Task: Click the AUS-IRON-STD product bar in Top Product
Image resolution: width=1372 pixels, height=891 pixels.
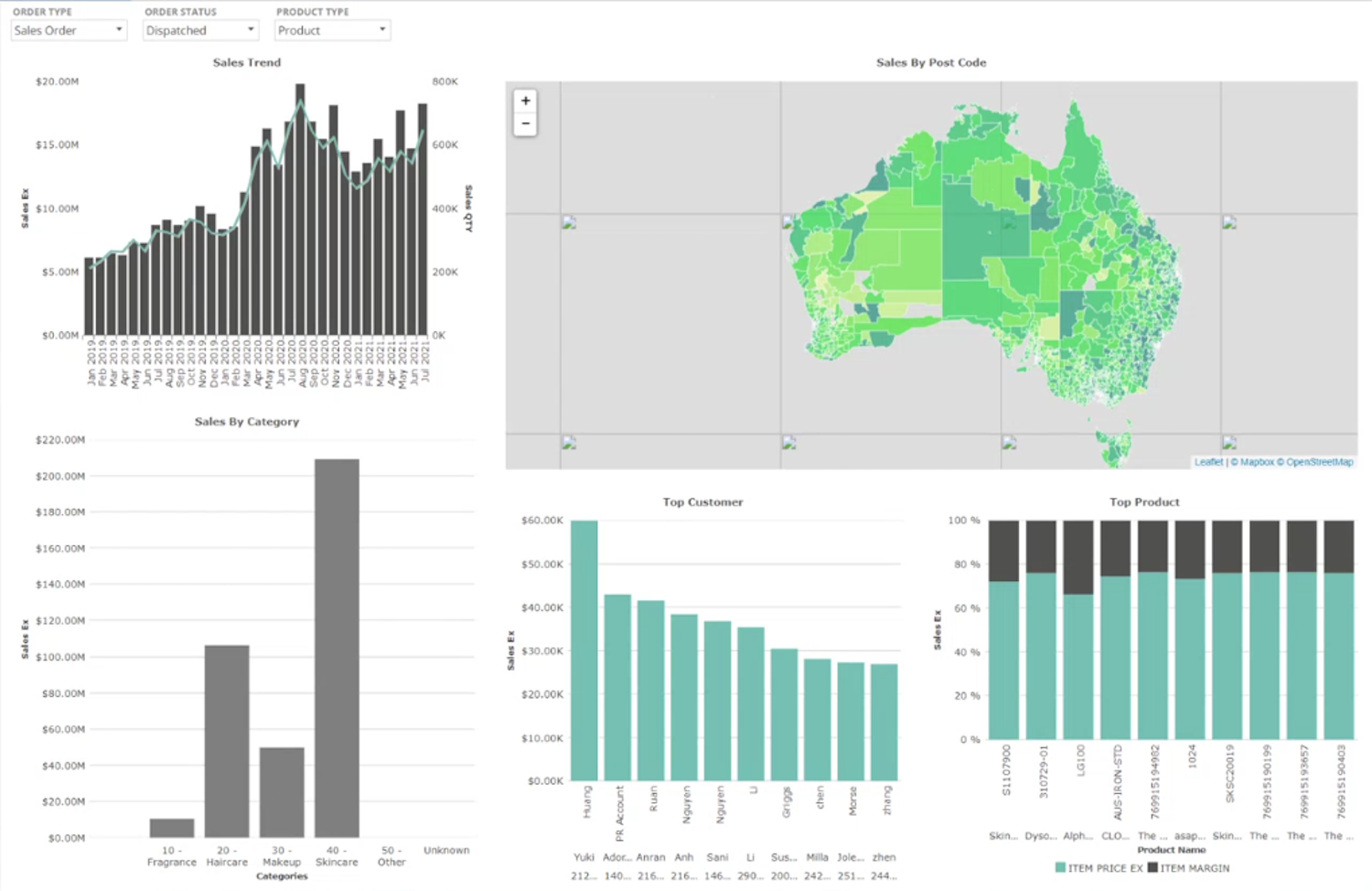Action: click(1116, 630)
